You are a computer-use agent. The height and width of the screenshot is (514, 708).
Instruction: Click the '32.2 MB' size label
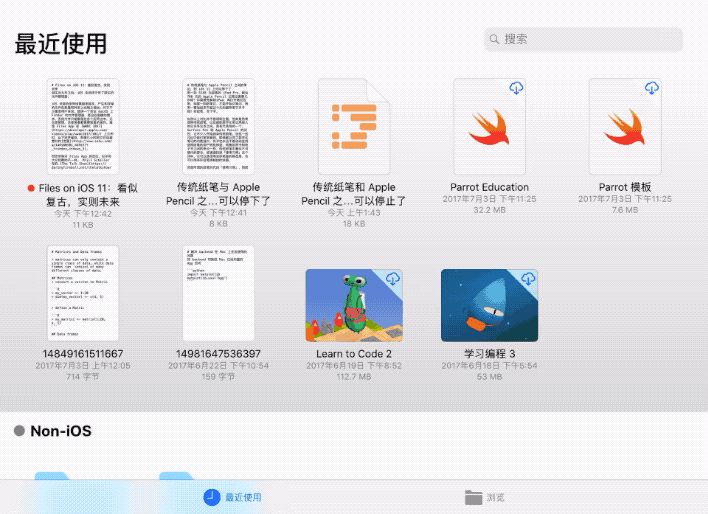(489, 210)
